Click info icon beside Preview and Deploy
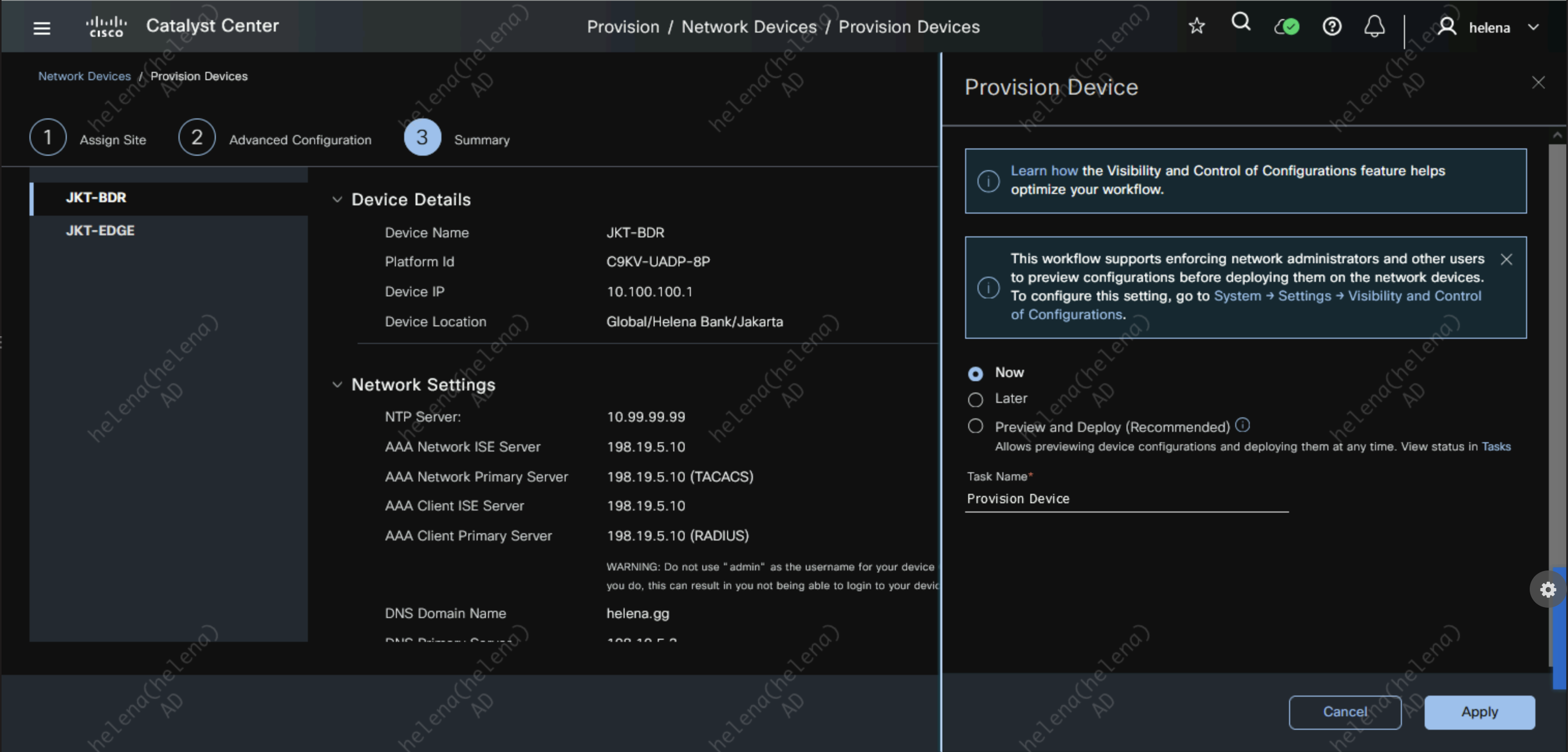This screenshot has height=752, width=1568. pyautogui.click(x=1242, y=425)
